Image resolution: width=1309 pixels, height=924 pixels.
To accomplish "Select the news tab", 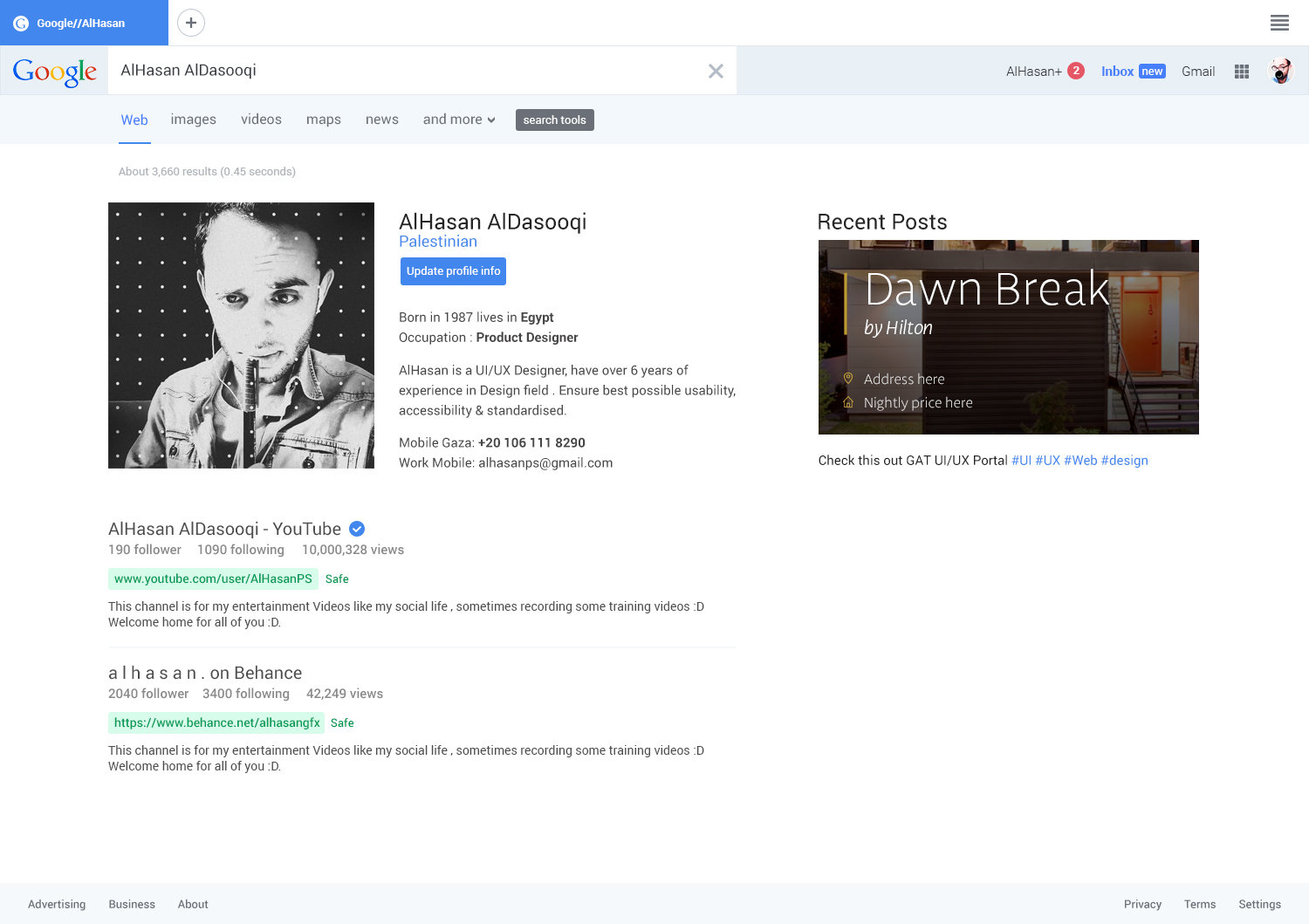I will coord(381,120).
